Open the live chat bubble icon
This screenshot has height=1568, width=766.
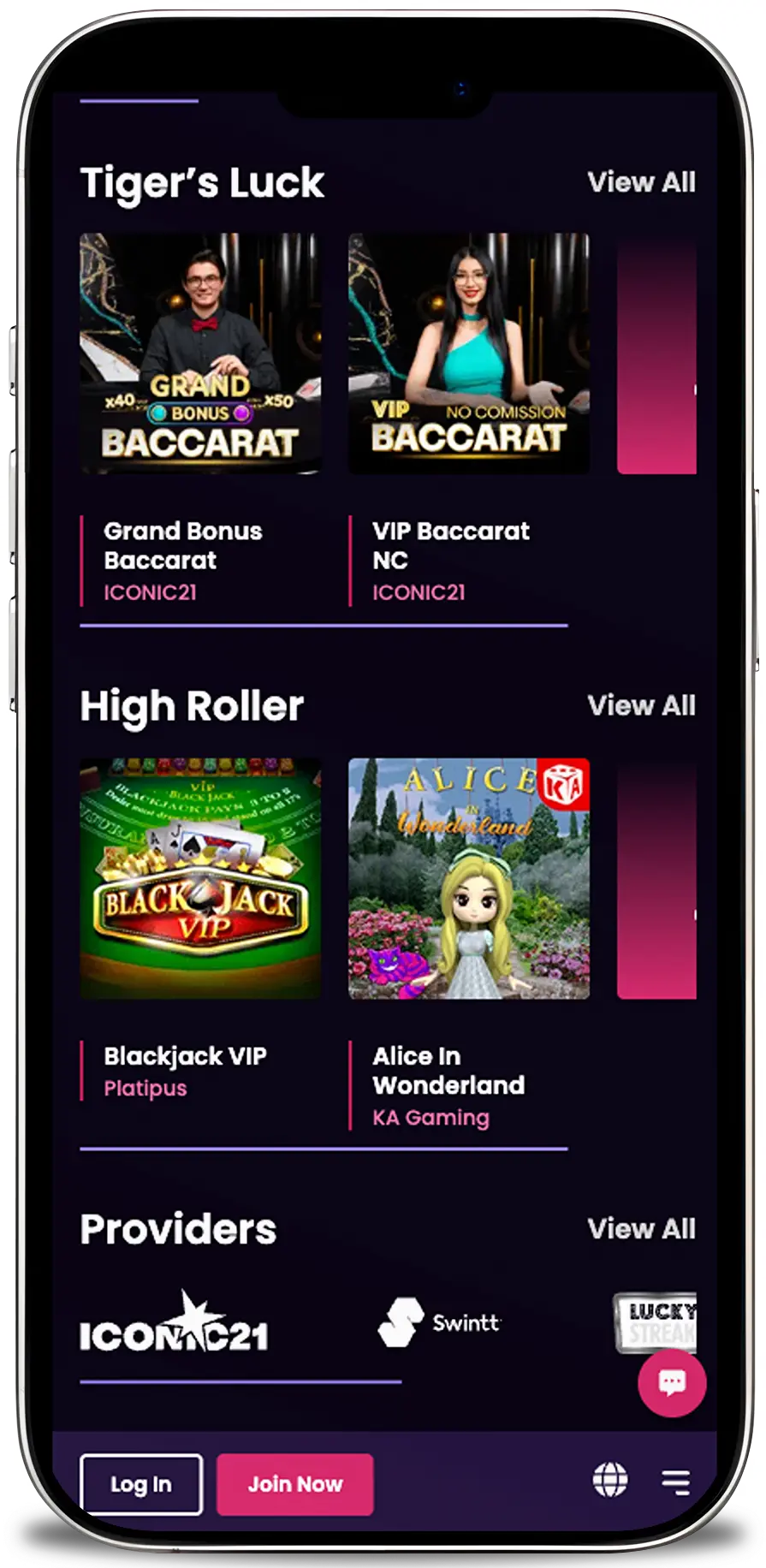click(x=672, y=1382)
